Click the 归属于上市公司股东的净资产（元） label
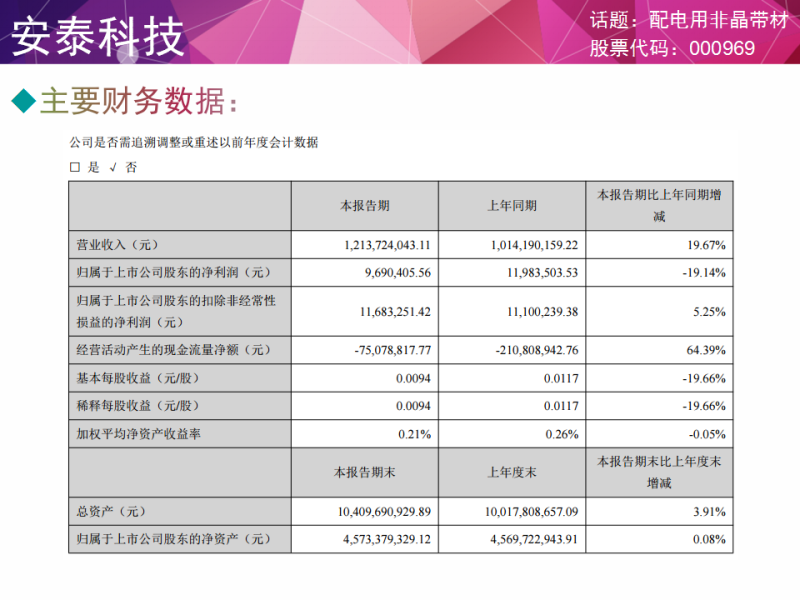800x600 pixels. (x=173, y=539)
